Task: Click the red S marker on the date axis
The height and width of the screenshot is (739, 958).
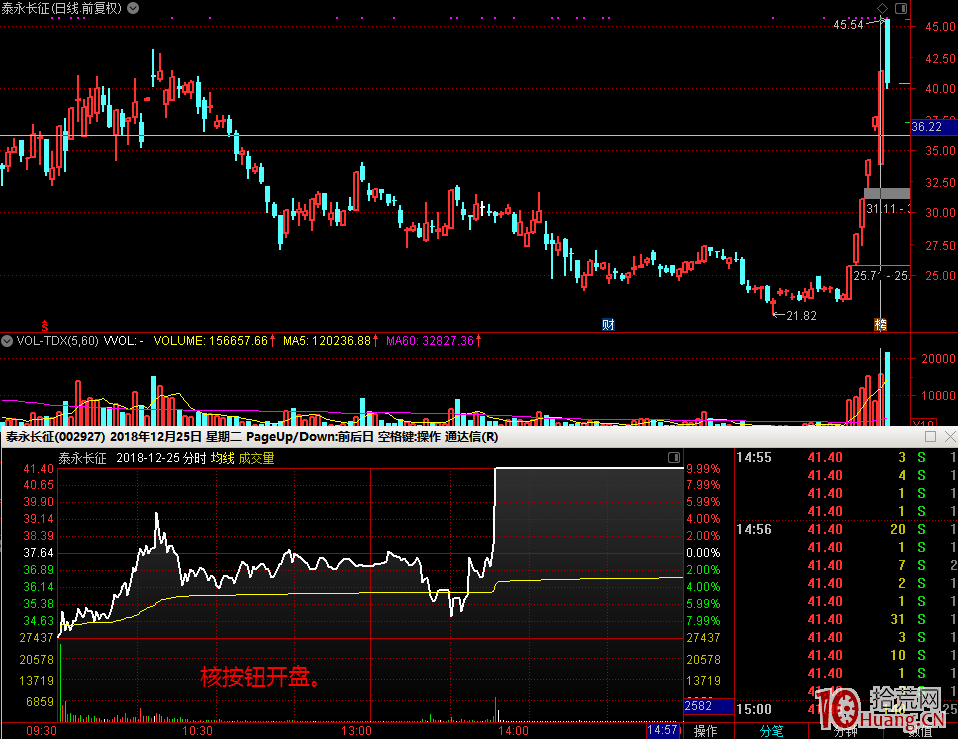Action: [x=45, y=326]
